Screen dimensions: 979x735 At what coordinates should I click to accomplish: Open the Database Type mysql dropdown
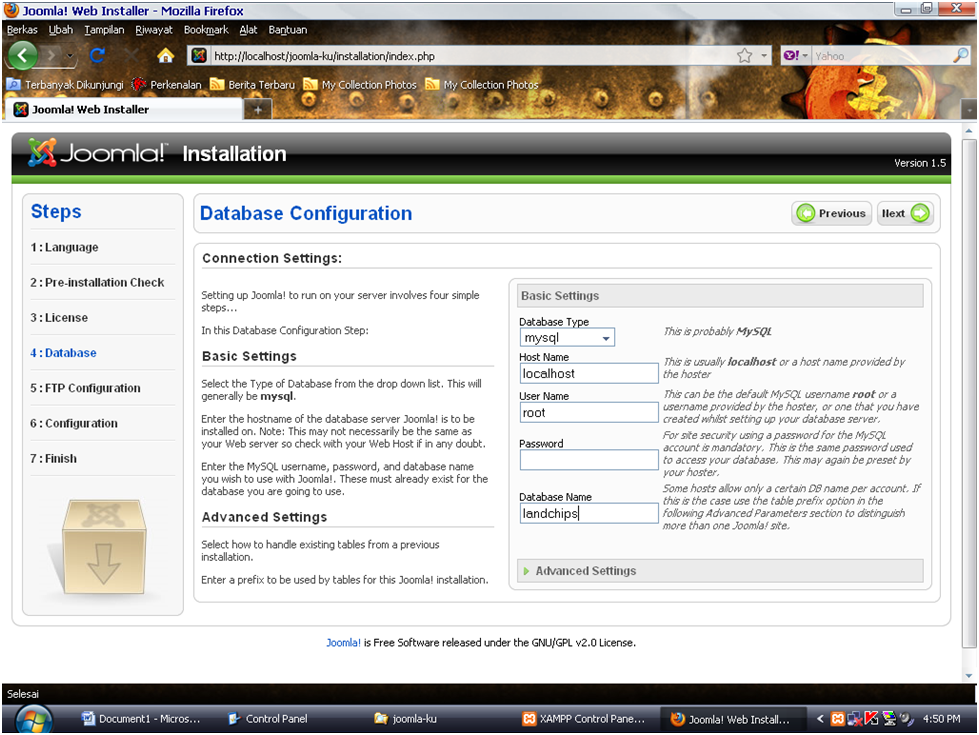[567, 338]
